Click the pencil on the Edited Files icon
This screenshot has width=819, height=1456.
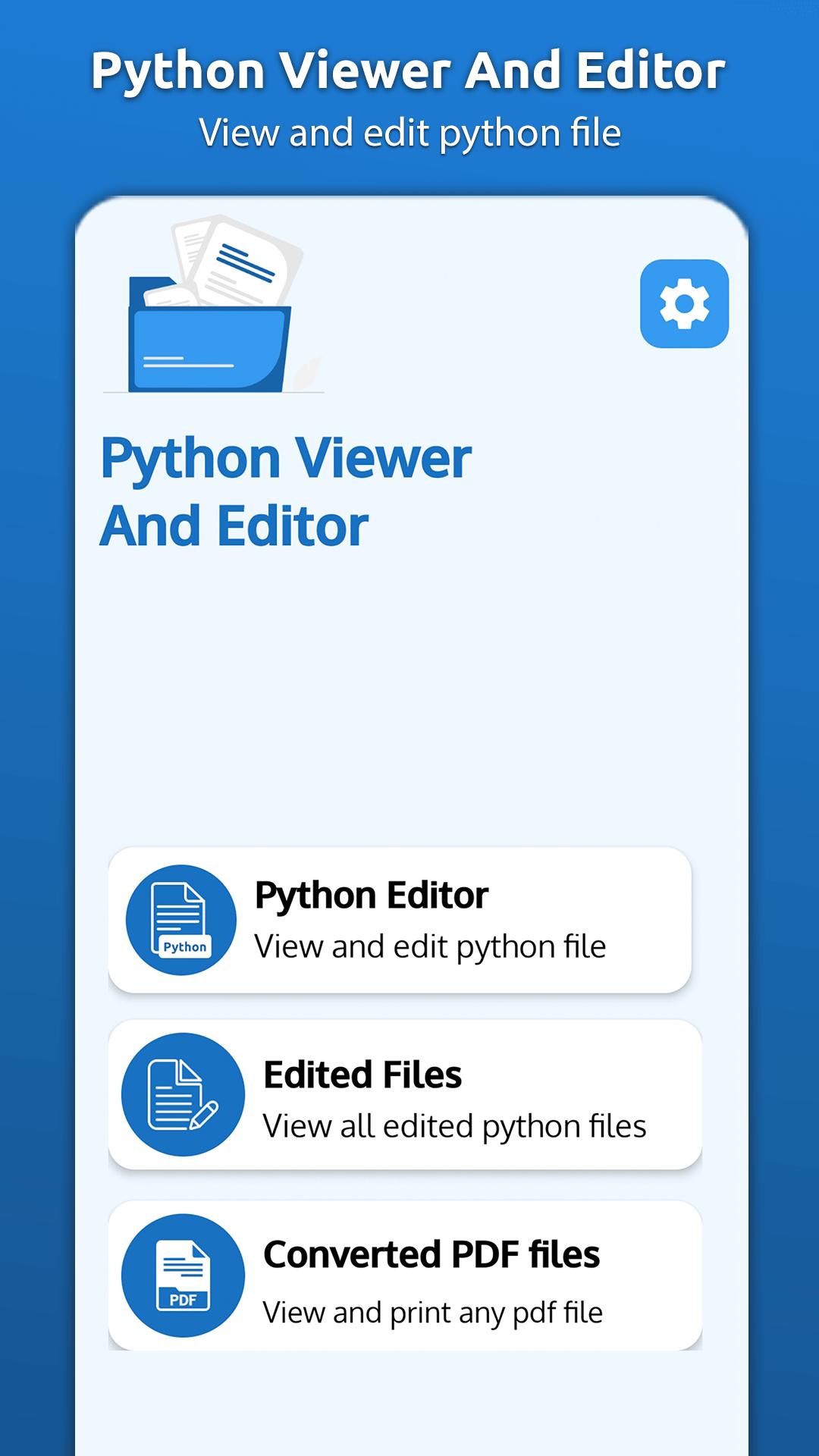[x=204, y=1115]
